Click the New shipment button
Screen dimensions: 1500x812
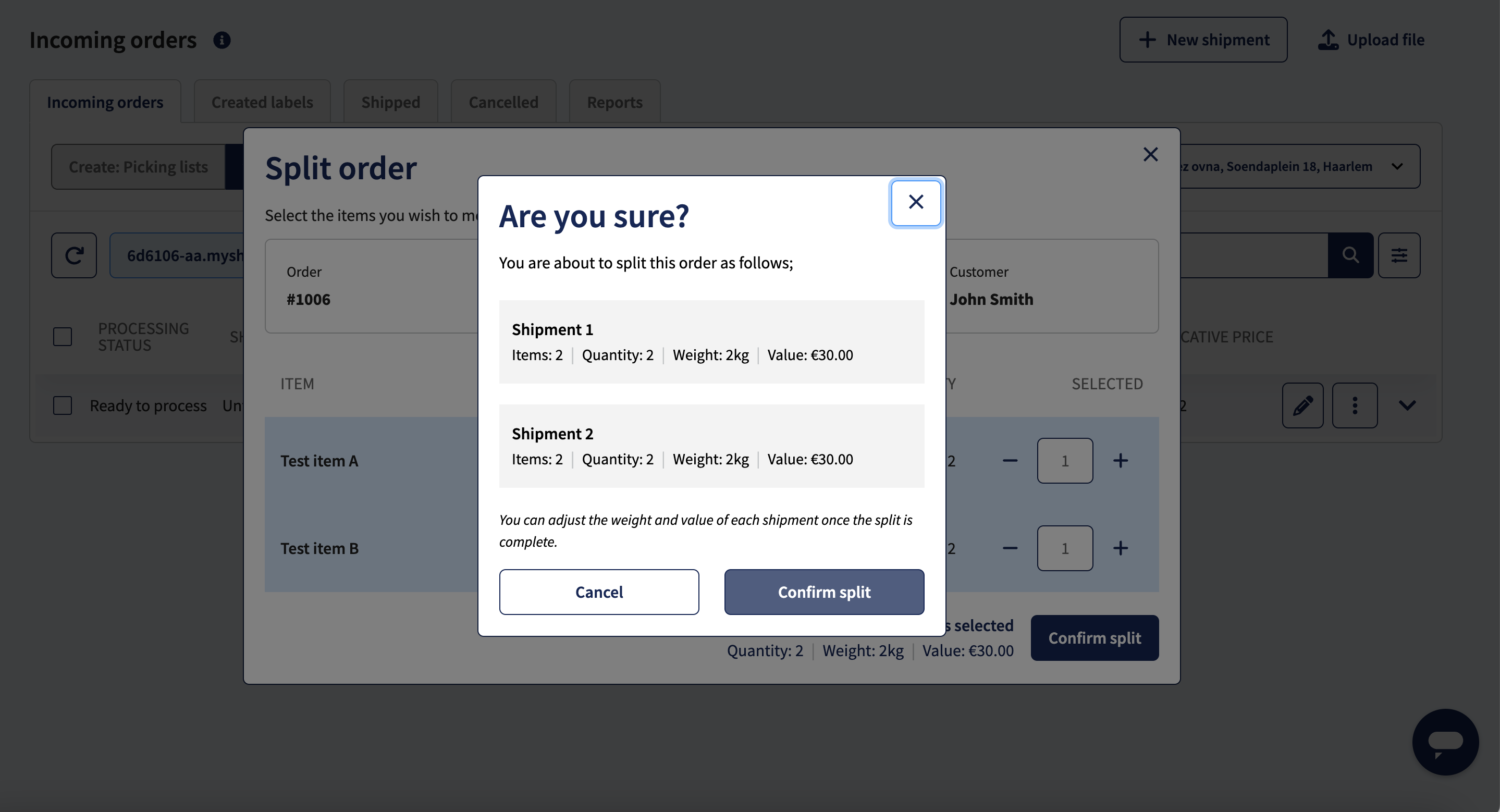pyautogui.click(x=1203, y=40)
